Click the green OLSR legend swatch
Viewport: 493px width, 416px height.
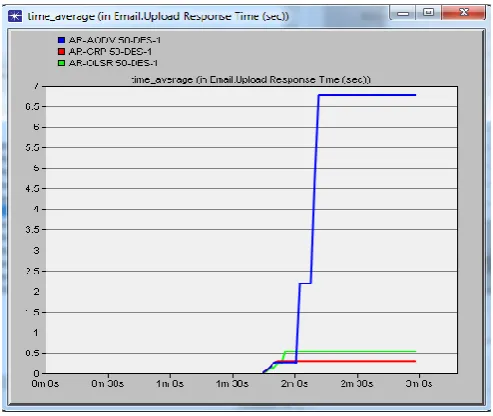coord(61,63)
